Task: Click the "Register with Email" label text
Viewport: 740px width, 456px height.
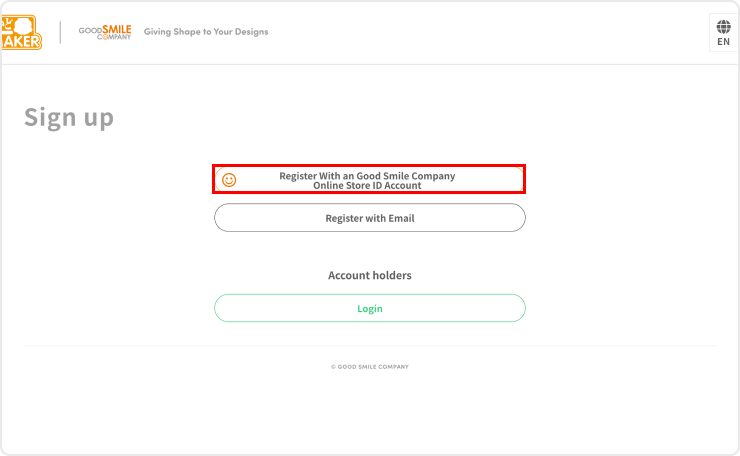Action: 369,218
